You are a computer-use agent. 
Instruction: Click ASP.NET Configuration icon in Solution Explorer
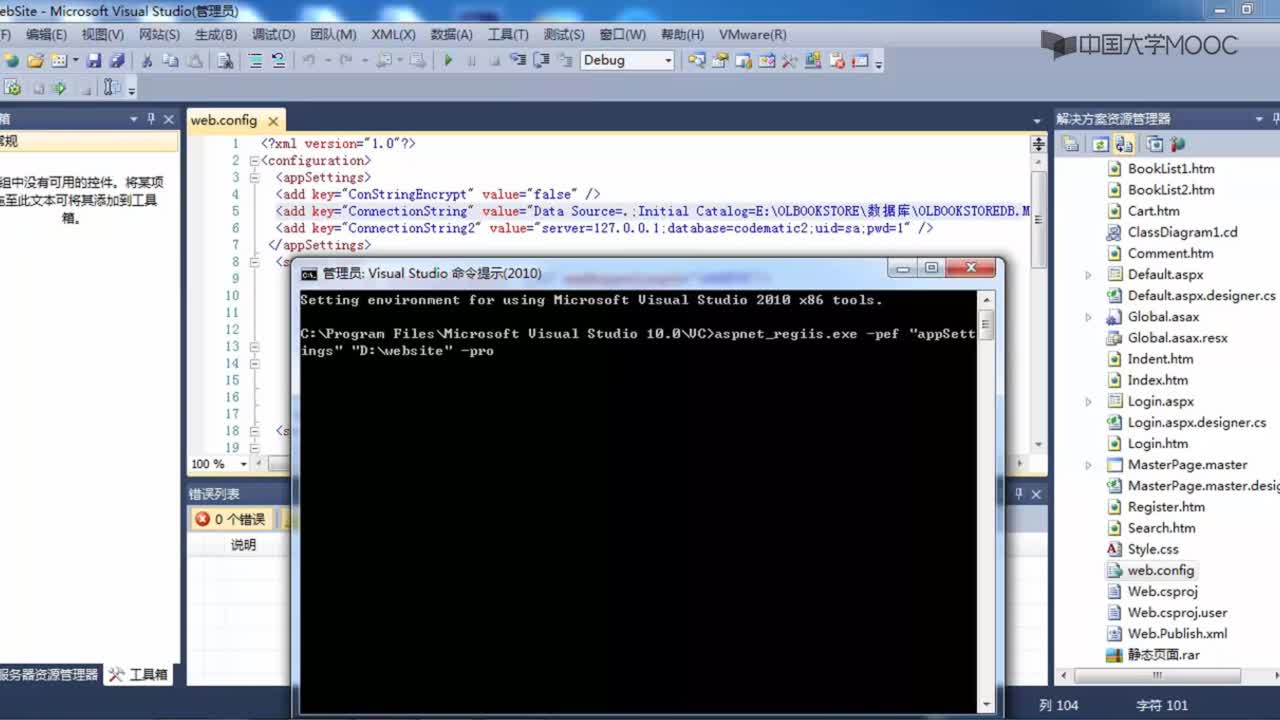click(1177, 144)
